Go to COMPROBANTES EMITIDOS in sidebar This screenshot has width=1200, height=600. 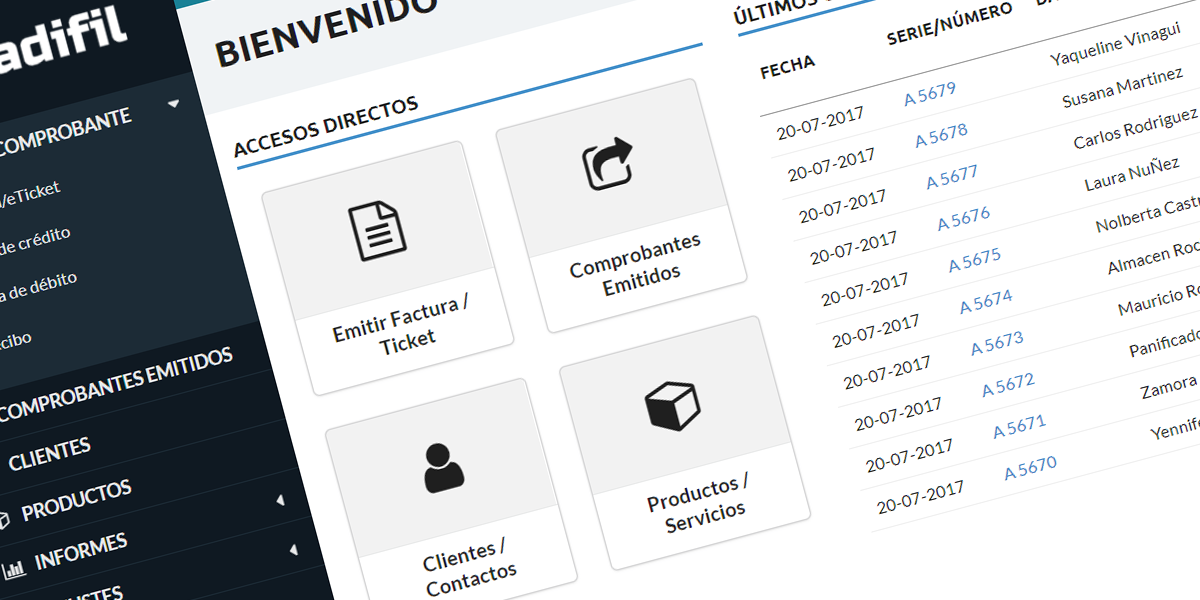pyautogui.click(x=116, y=383)
